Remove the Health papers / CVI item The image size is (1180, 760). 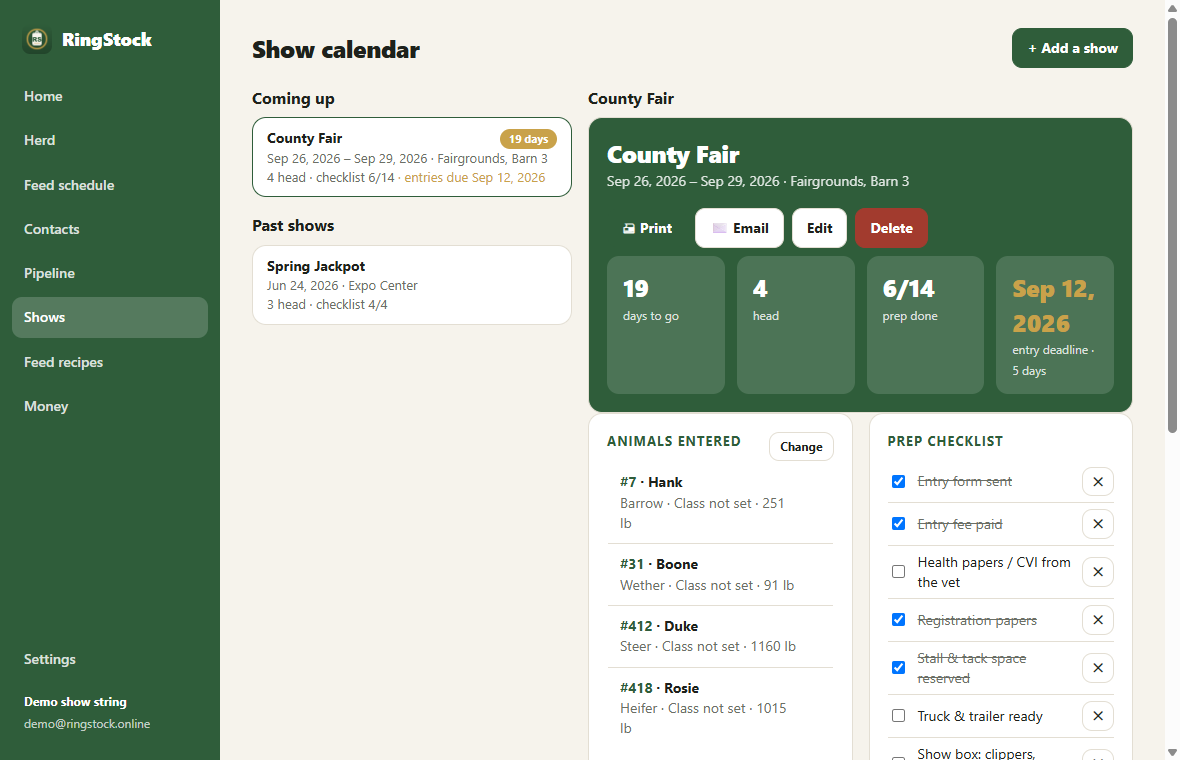(1098, 572)
